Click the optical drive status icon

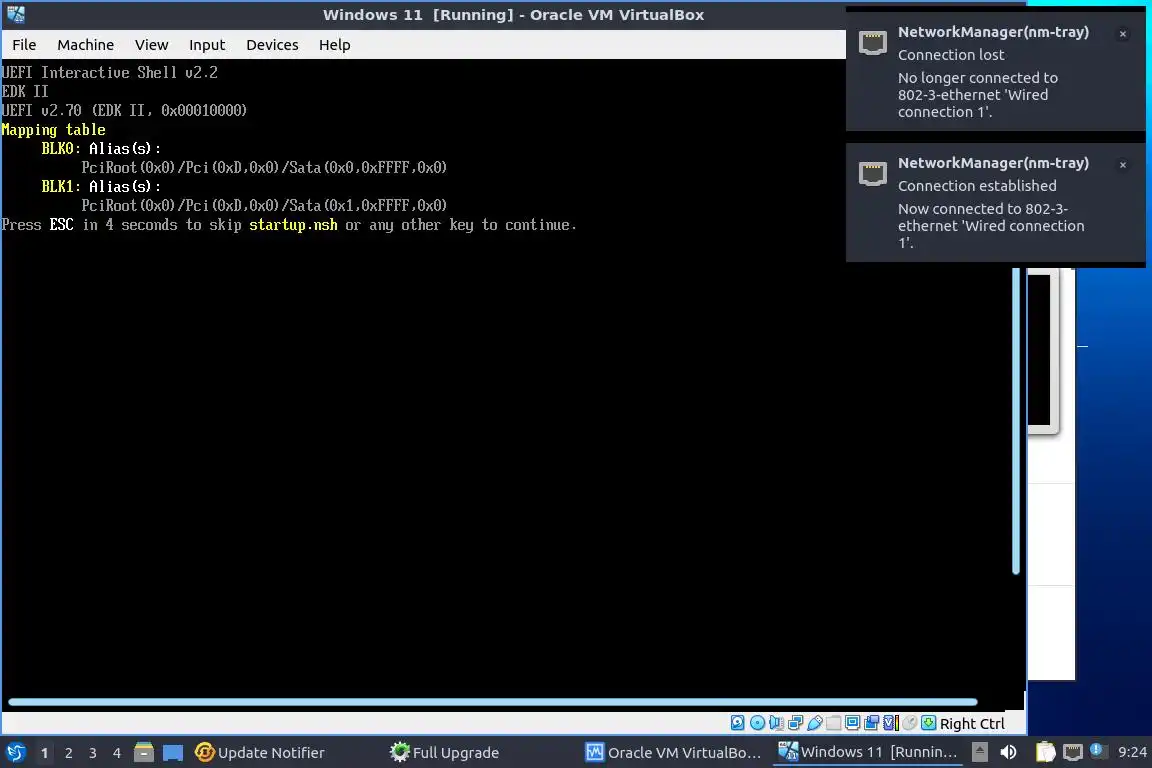pos(757,722)
